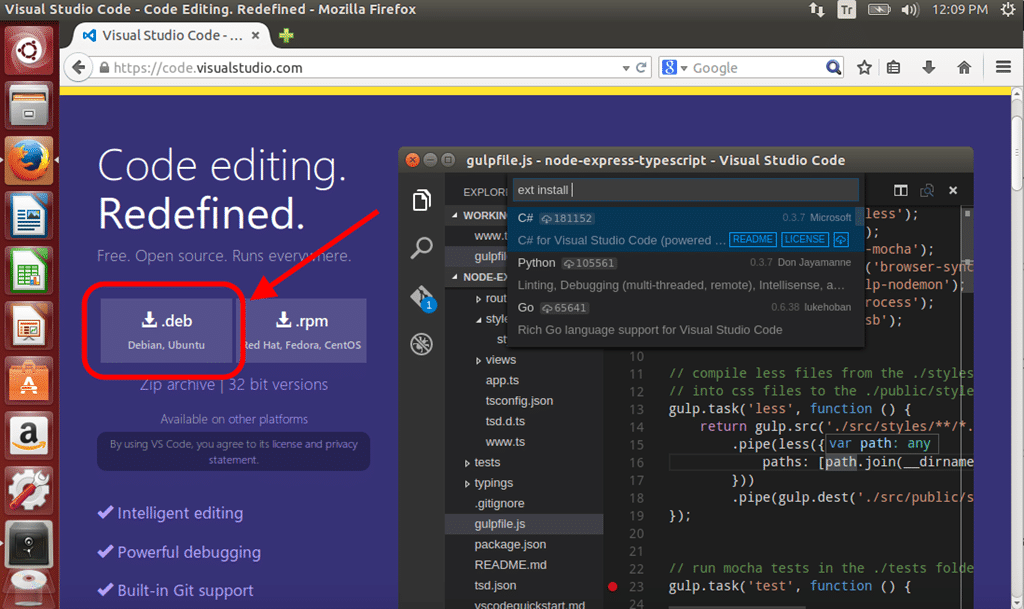
Task: Click the Firefox back arrow button
Action: pos(78,67)
